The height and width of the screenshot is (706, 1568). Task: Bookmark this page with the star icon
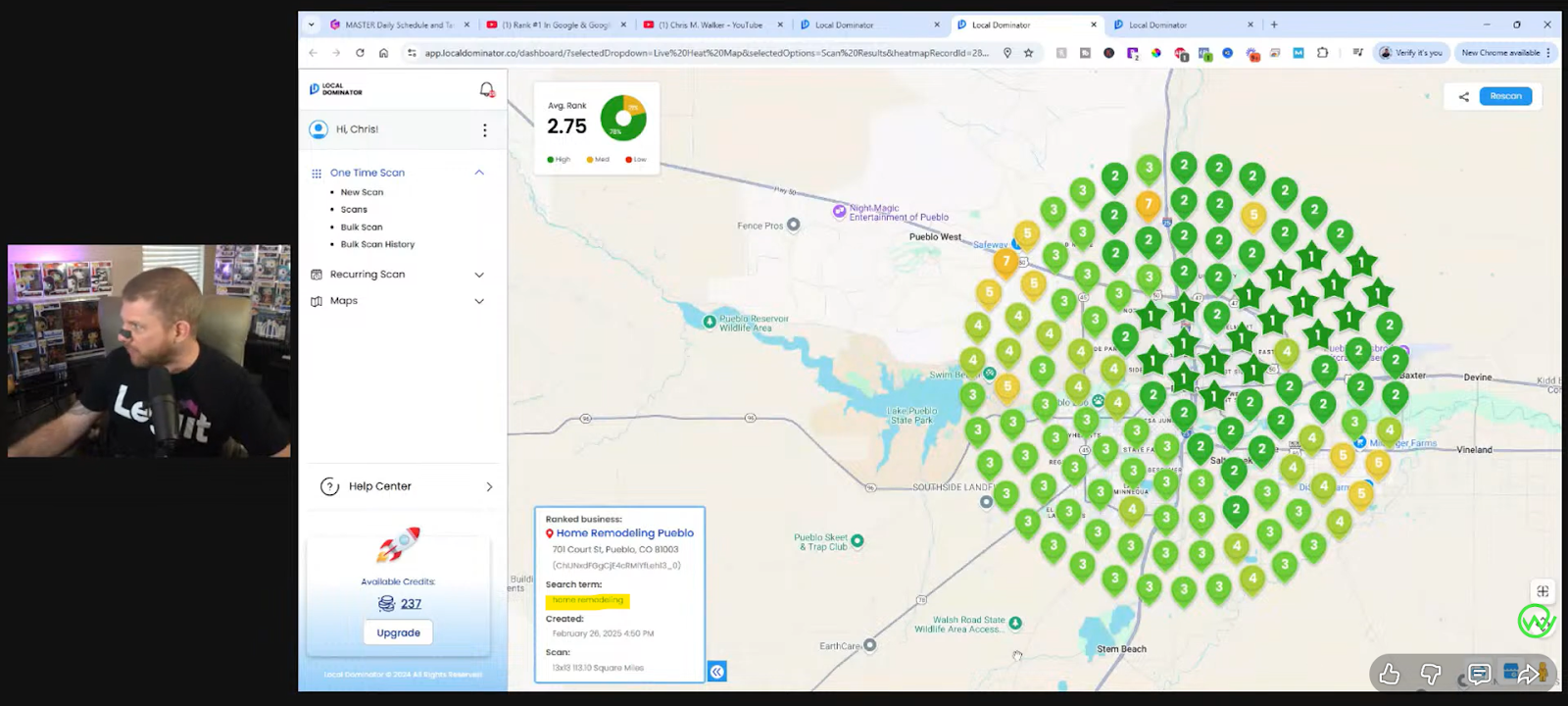[x=1028, y=53]
